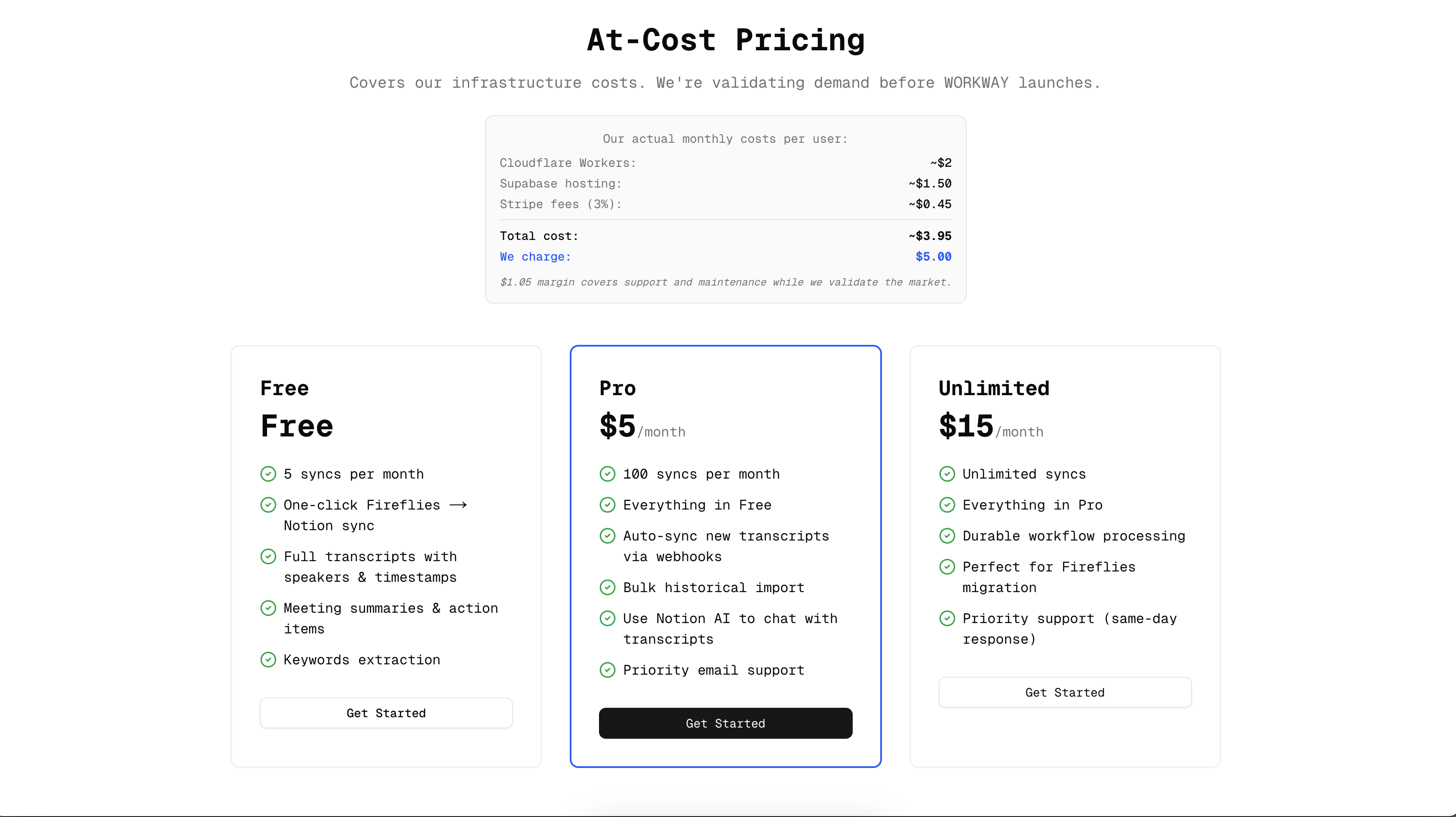Click checkmark icon beside Priority email support
This screenshot has height=817, width=1456.
coord(608,670)
